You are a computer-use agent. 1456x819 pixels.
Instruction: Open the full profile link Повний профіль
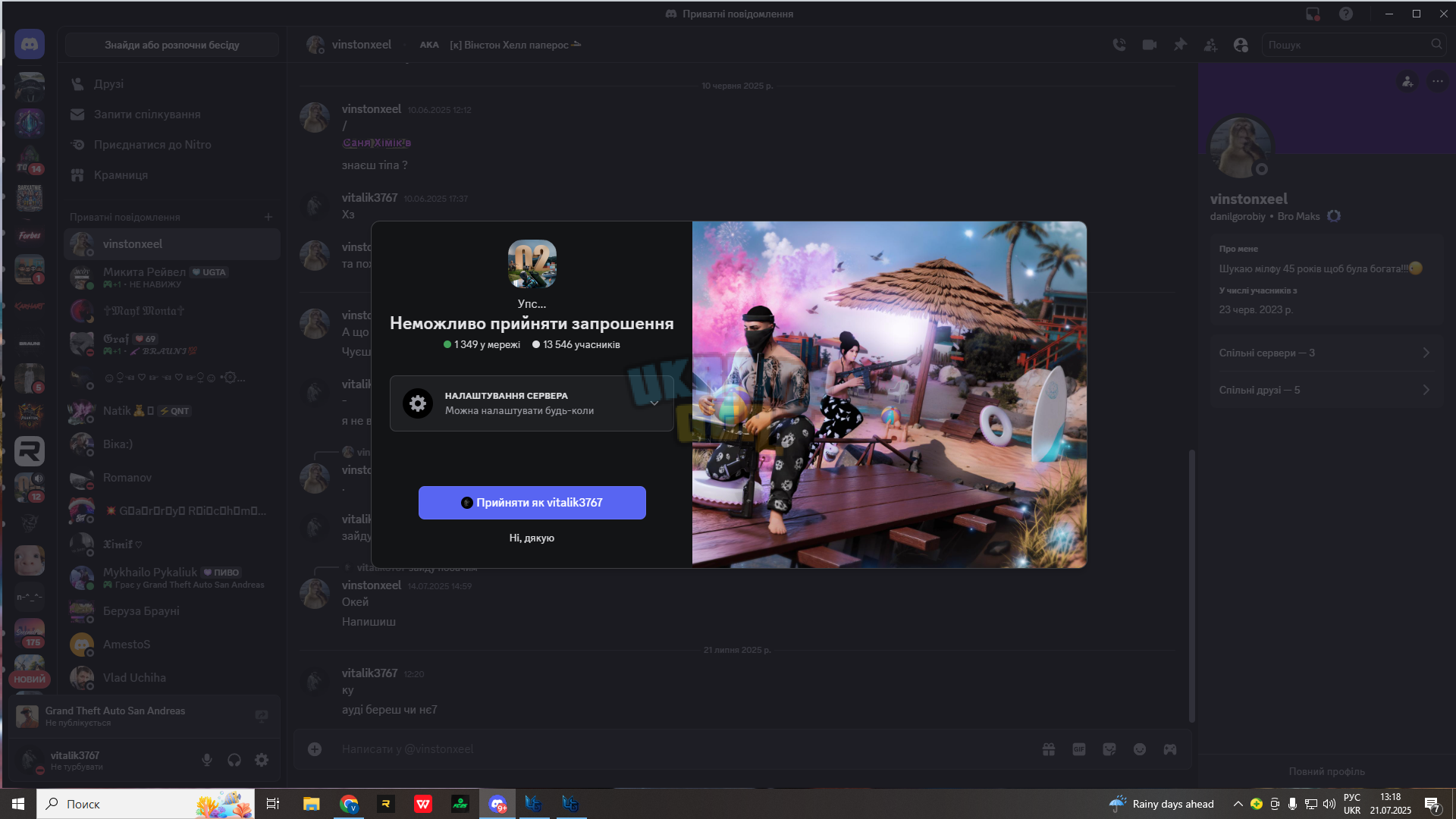pyautogui.click(x=1327, y=771)
